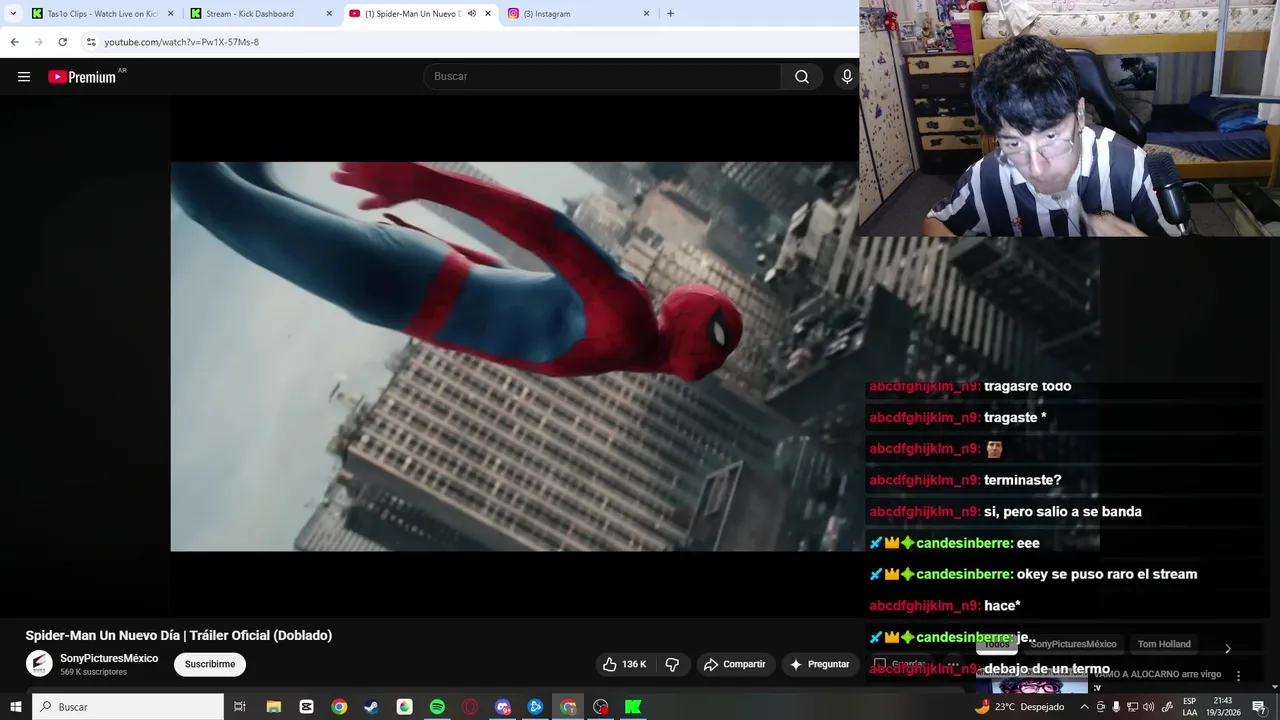1280x720 pixels.
Task: Open File Explorer from the taskbar
Action: pos(273,707)
